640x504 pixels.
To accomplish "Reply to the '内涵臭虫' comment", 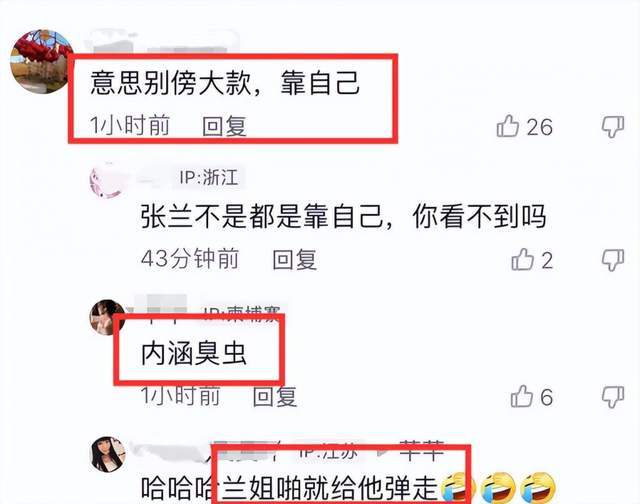I will (x=275, y=396).
